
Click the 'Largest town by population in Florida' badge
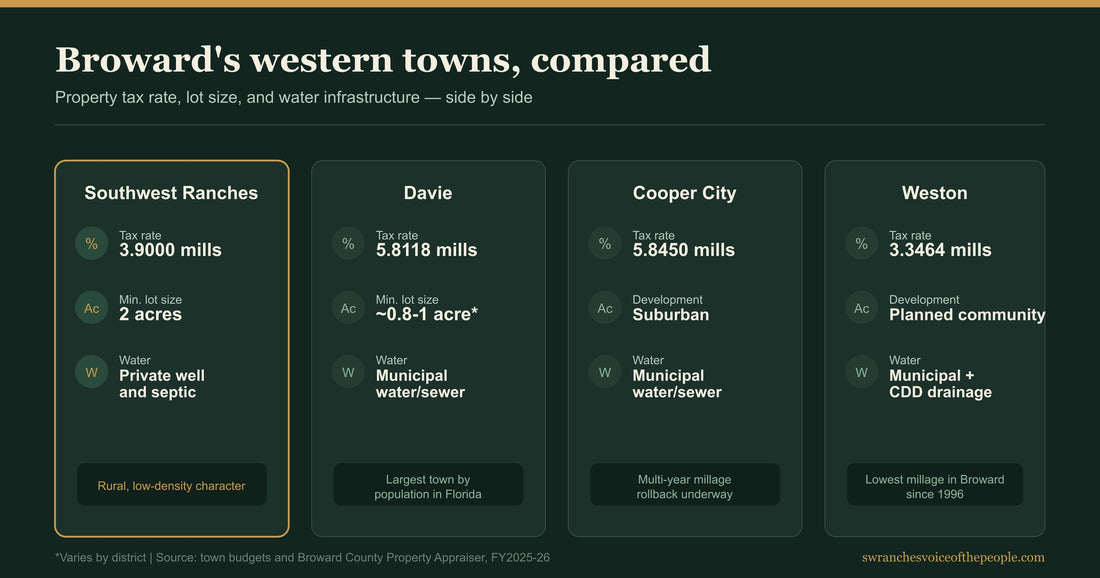click(x=428, y=485)
